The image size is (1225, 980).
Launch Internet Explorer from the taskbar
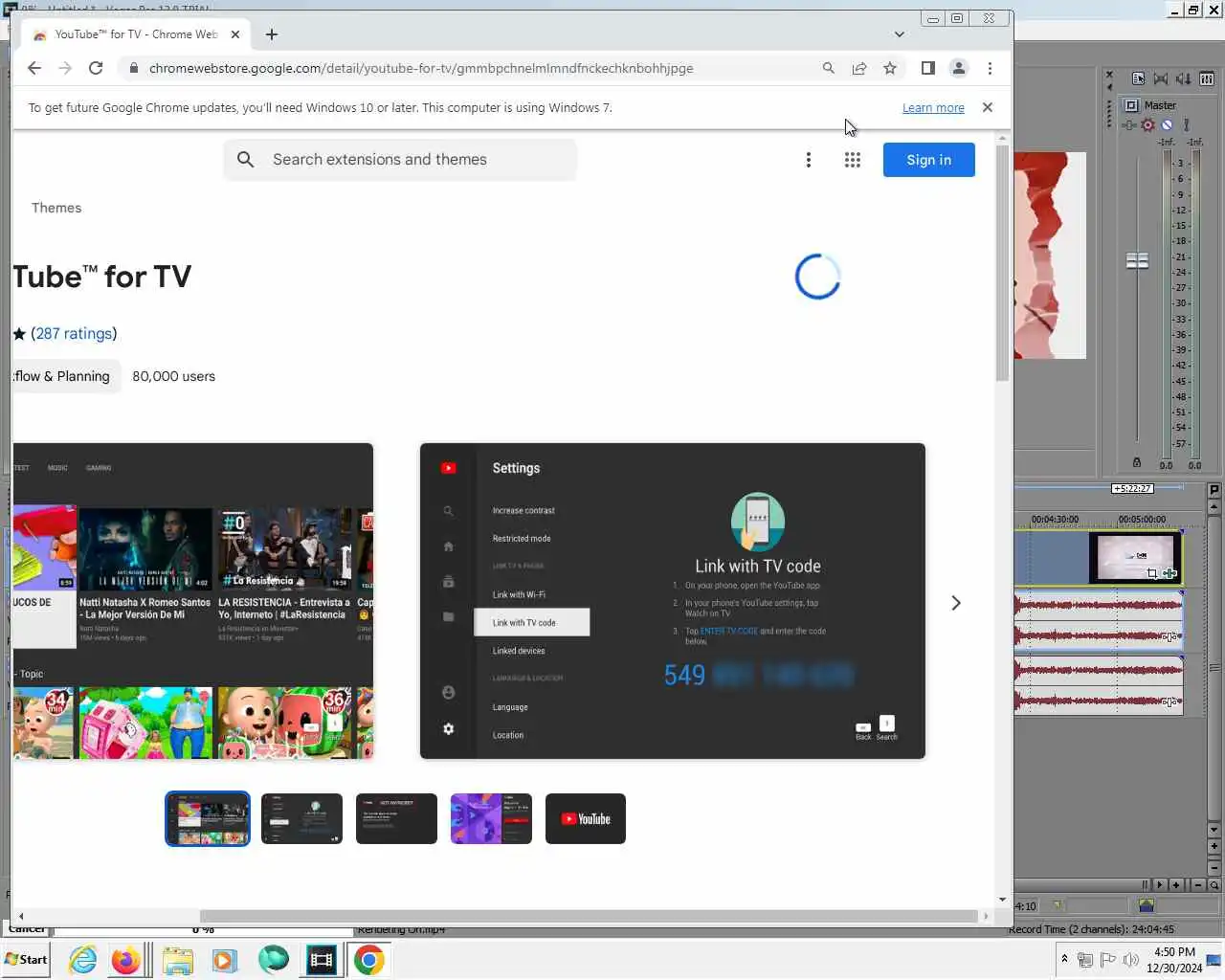click(83, 960)
